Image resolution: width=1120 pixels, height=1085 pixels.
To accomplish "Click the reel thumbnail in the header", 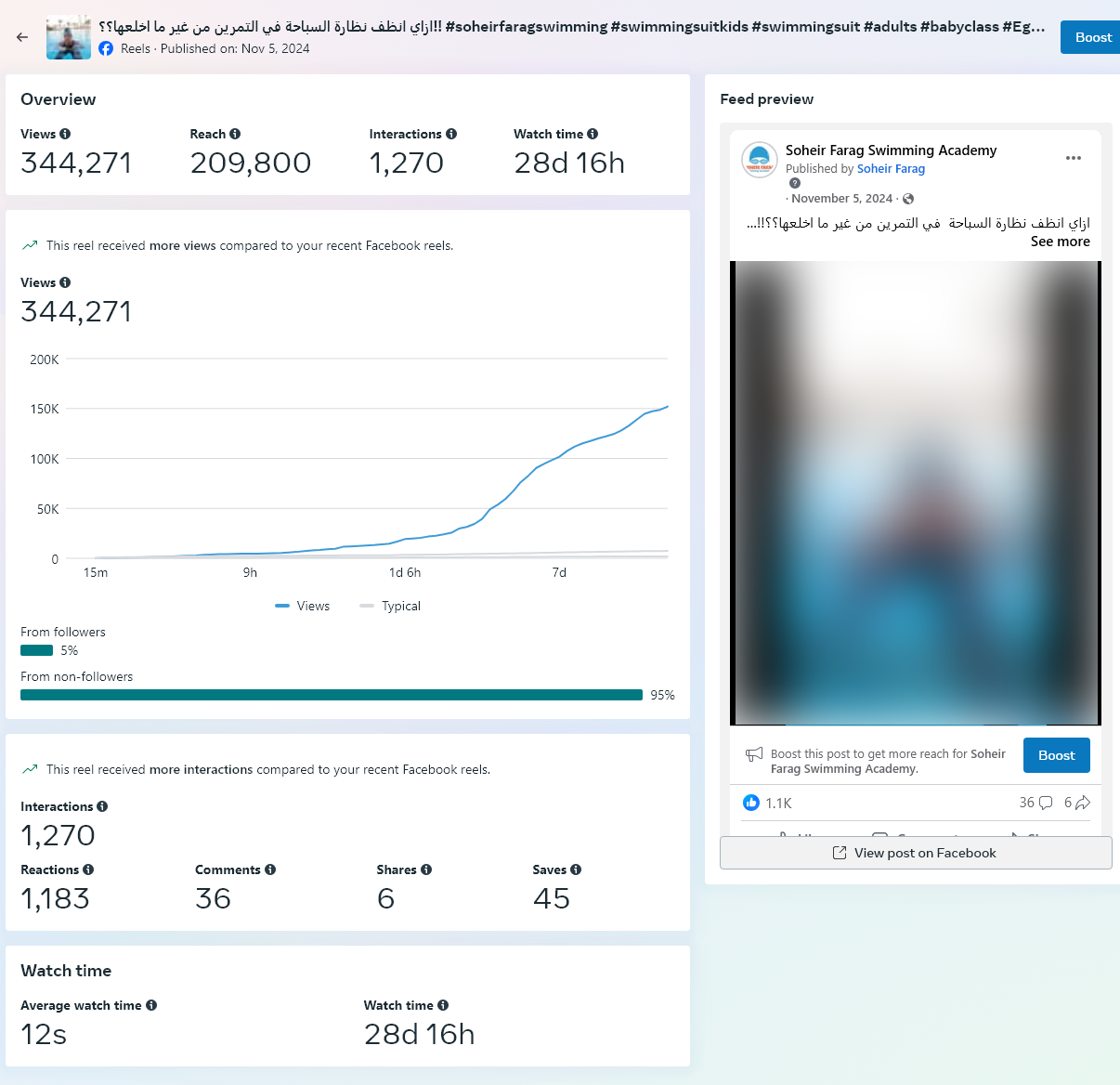I will pyautogui.click(x=69, y=37).
